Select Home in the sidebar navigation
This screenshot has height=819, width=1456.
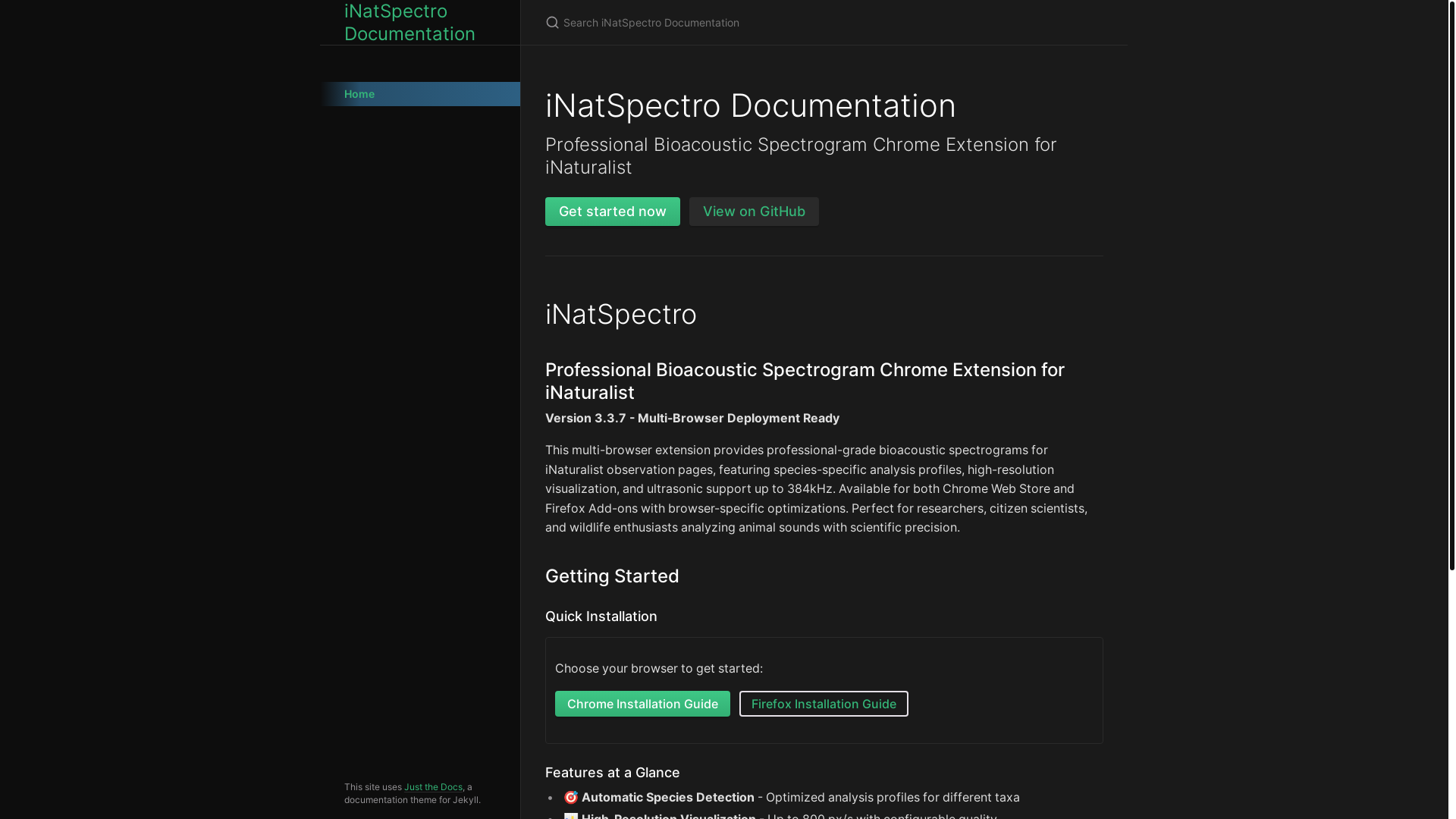pos(420,94)
